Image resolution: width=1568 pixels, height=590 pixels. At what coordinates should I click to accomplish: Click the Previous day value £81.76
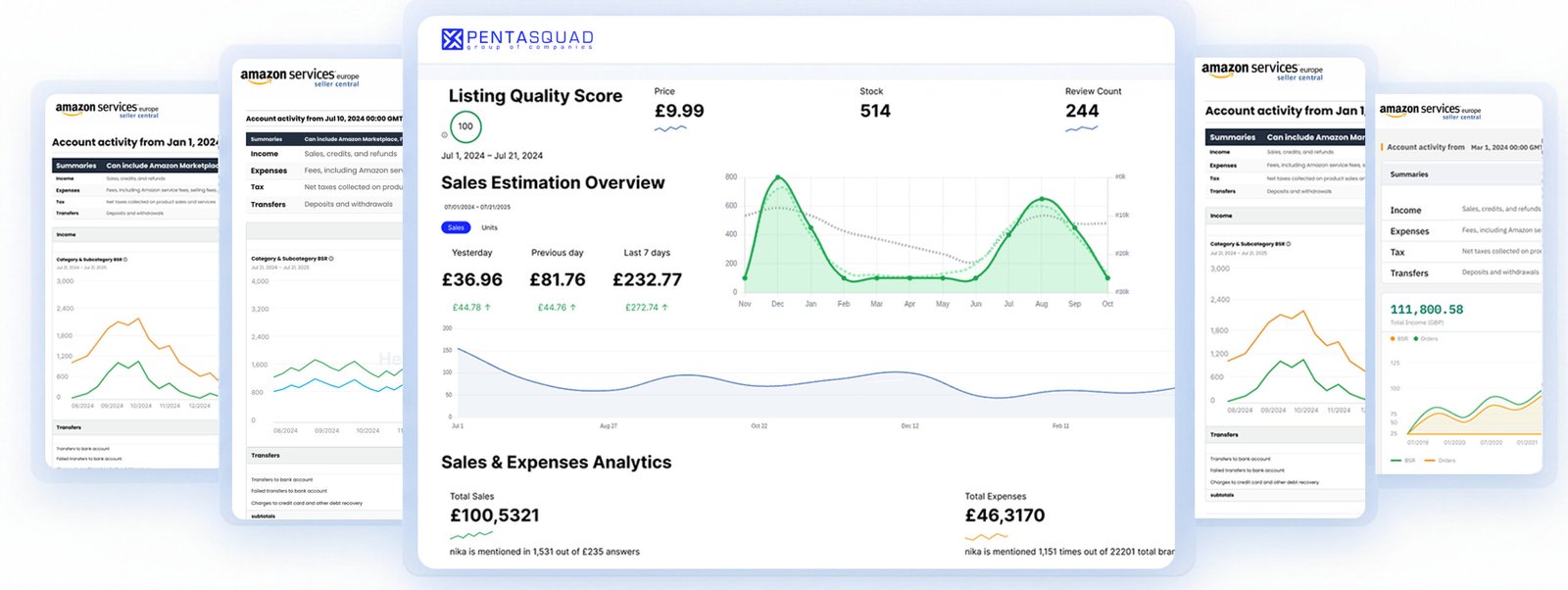558,280
